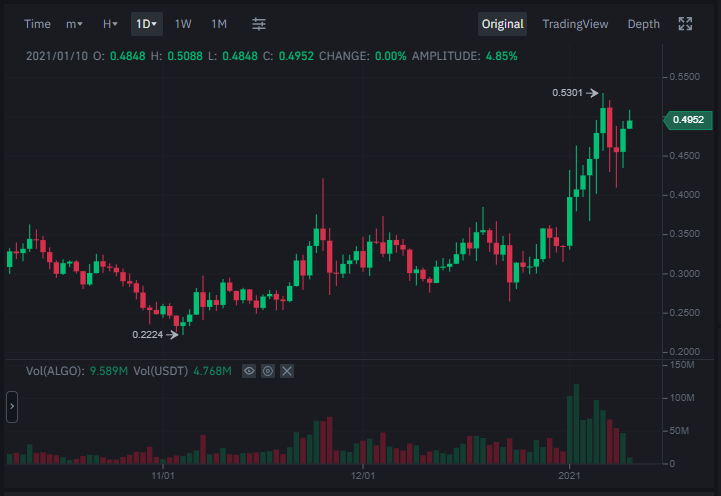Click the Open value 0.4848
This screenshot has height=496, width=721.
(x=127, y=56)
